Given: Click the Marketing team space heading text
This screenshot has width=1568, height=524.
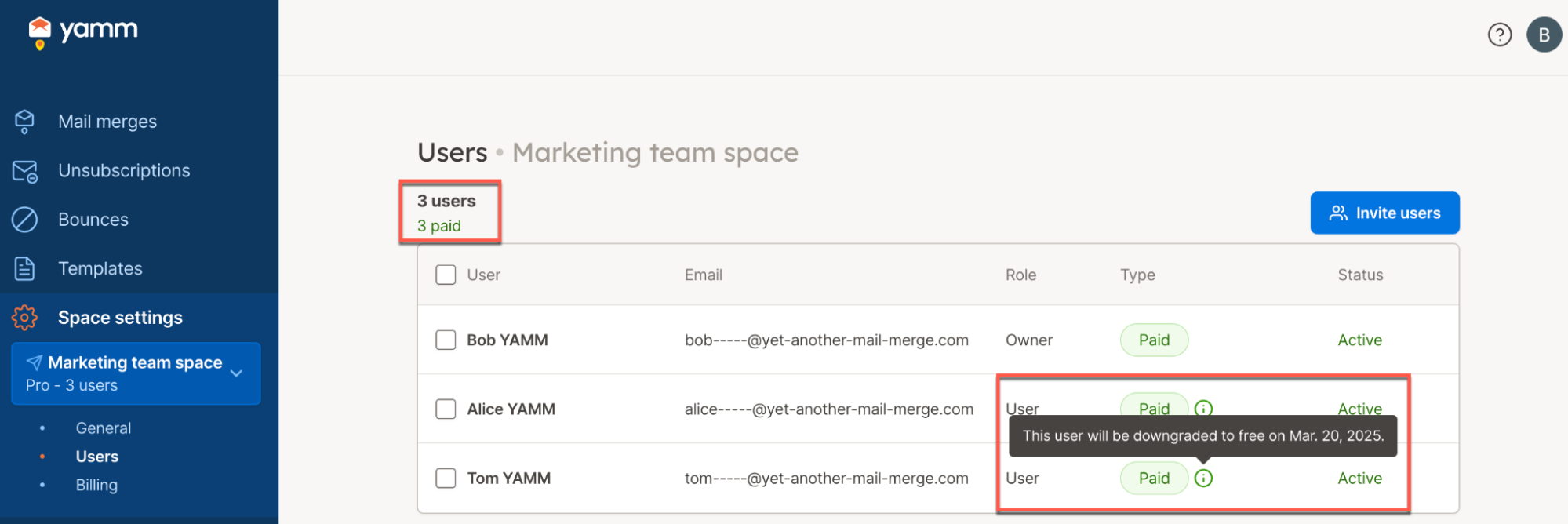Looking at the screenshot, I should click(x=655, y=153).
